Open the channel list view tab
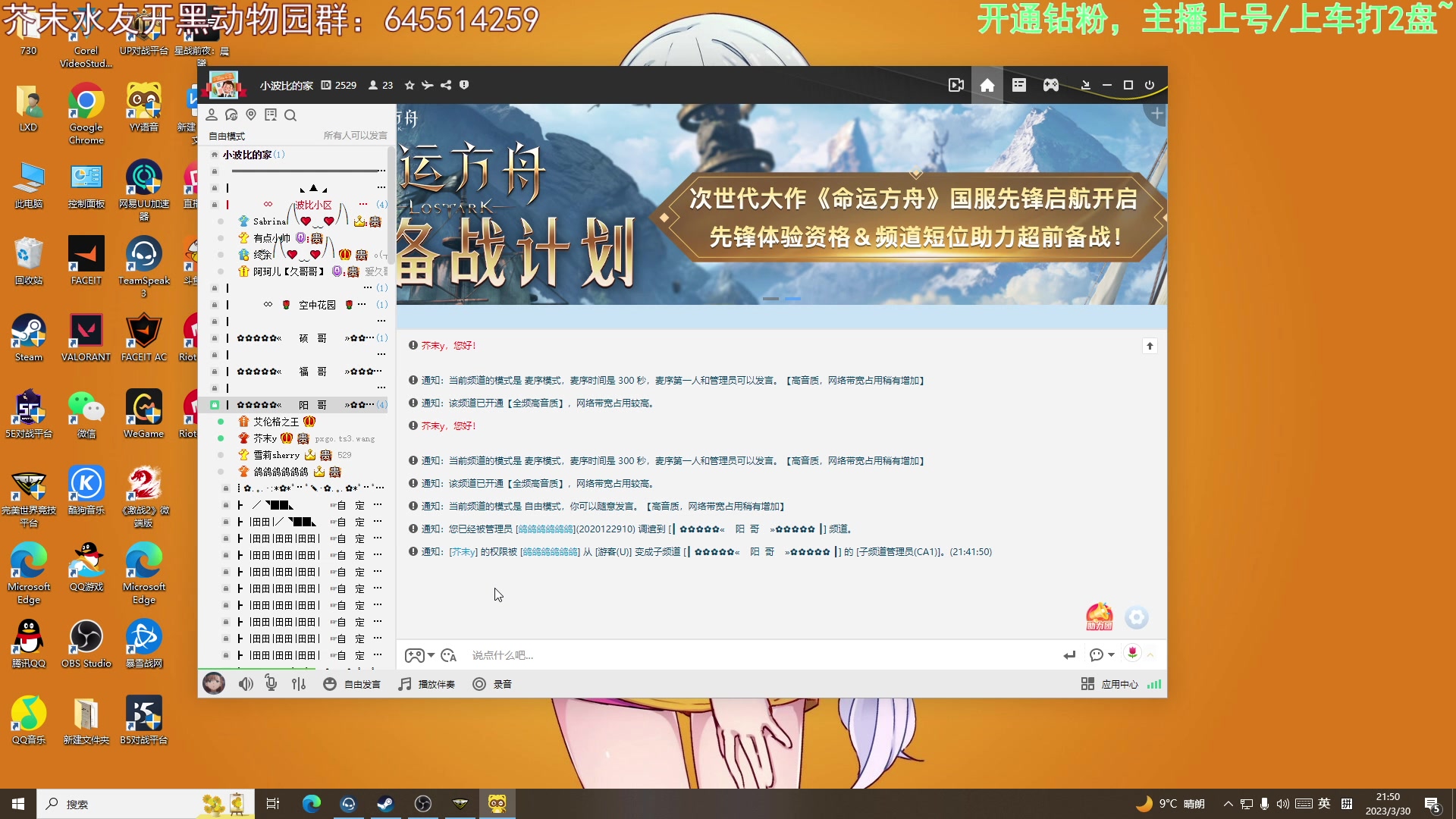1456x819 pixels. tap(1019, 85)
